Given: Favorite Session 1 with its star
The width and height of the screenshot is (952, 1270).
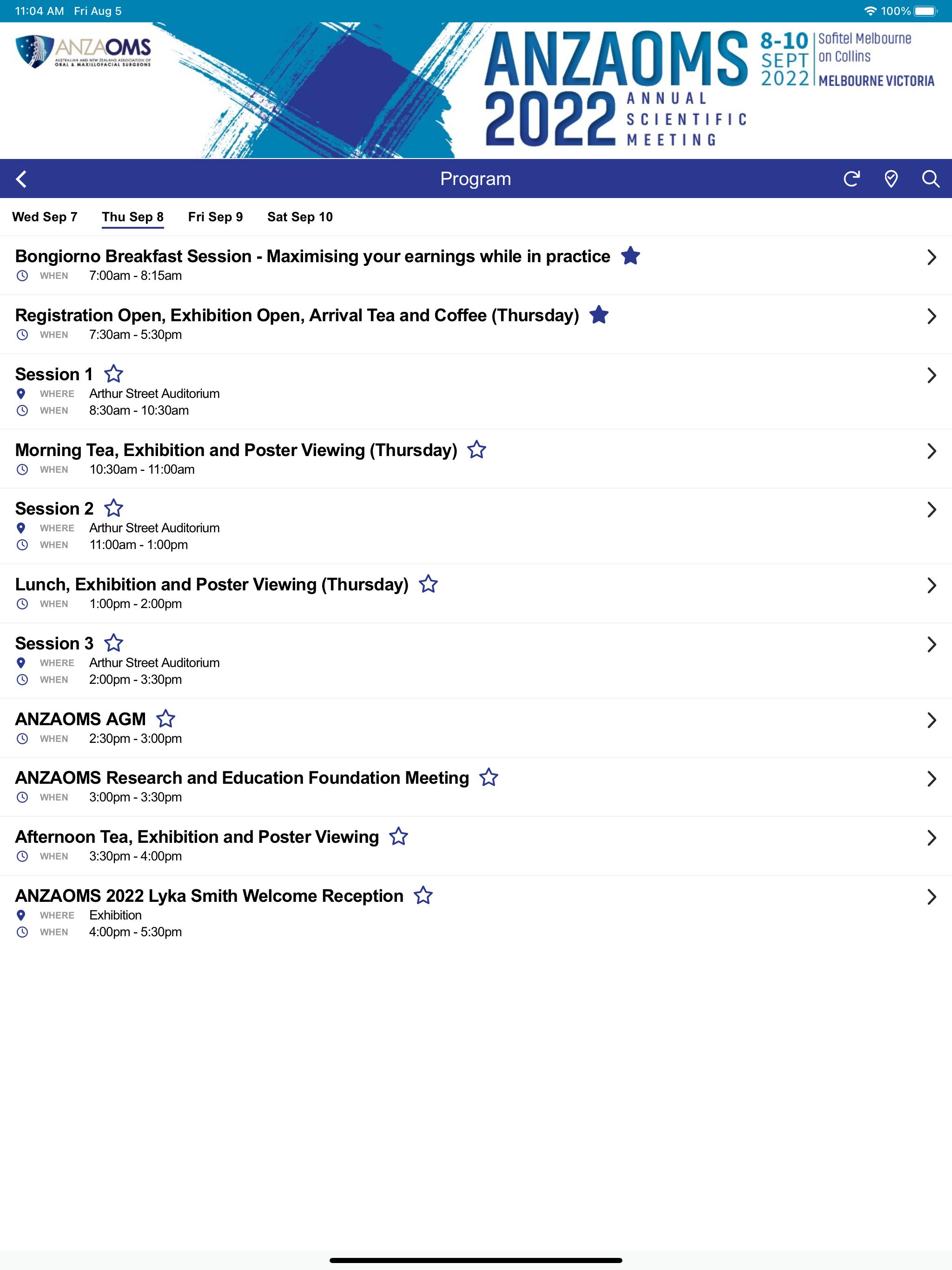Looking at the screenshot, I should (x=114, y=374).
